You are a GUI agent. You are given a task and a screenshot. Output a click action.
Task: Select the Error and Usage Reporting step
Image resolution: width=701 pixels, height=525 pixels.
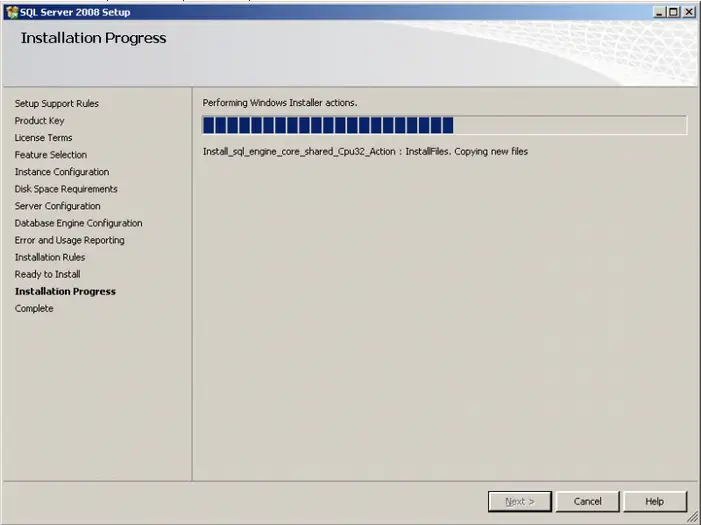(x=70, y=240)
